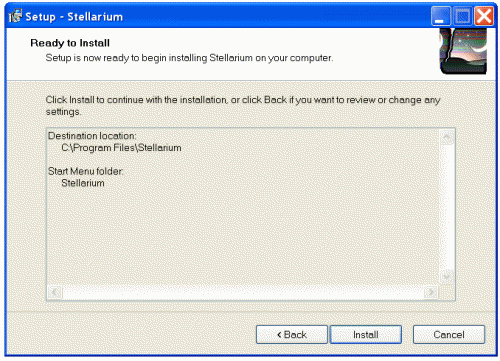Image resolution: width=500 pixels, height=361 pixels.
Task: Click the vertical scrollbar track of summary box
Action: click(447, 207)
